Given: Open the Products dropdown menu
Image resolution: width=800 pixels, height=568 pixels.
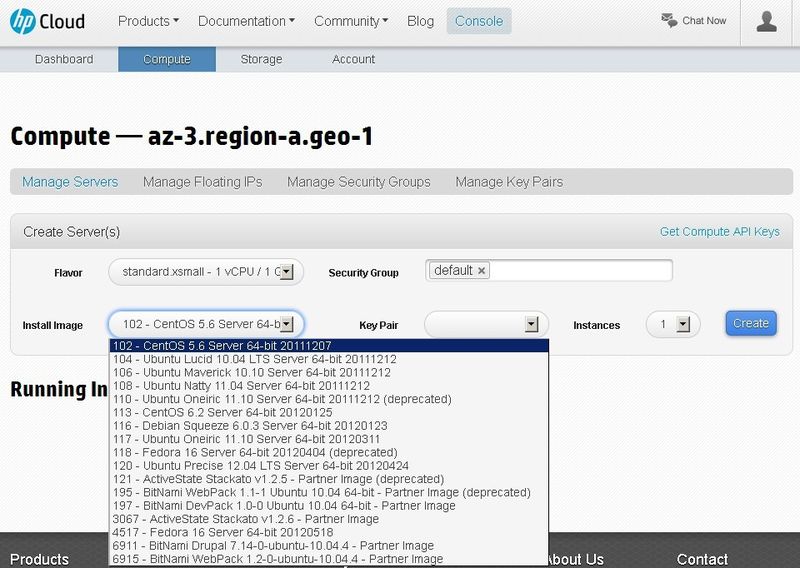Looking at the screenshot, I should [x=148, y=21].
